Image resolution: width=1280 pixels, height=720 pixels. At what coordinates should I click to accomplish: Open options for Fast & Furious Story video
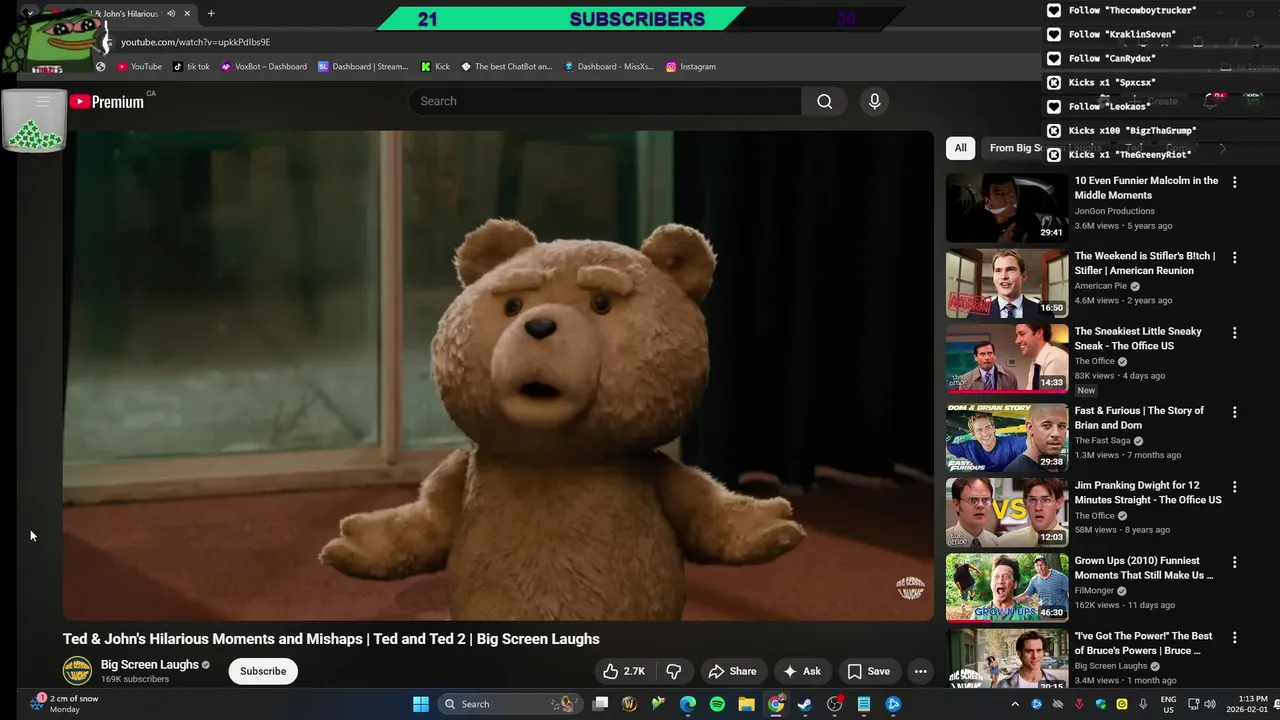[1234, 412]
